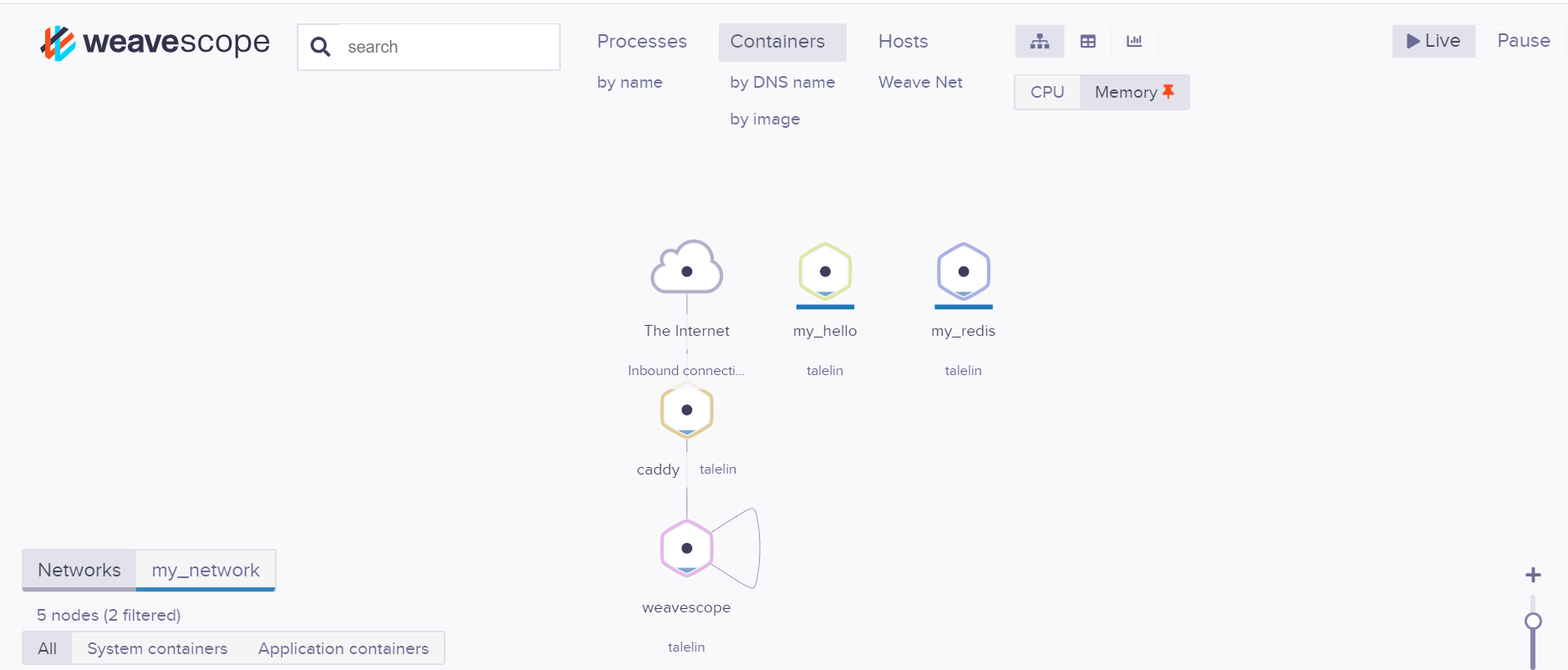Click the my_redis node label
The height and width of the screenshot is (670, 1568).
point(964,331)
